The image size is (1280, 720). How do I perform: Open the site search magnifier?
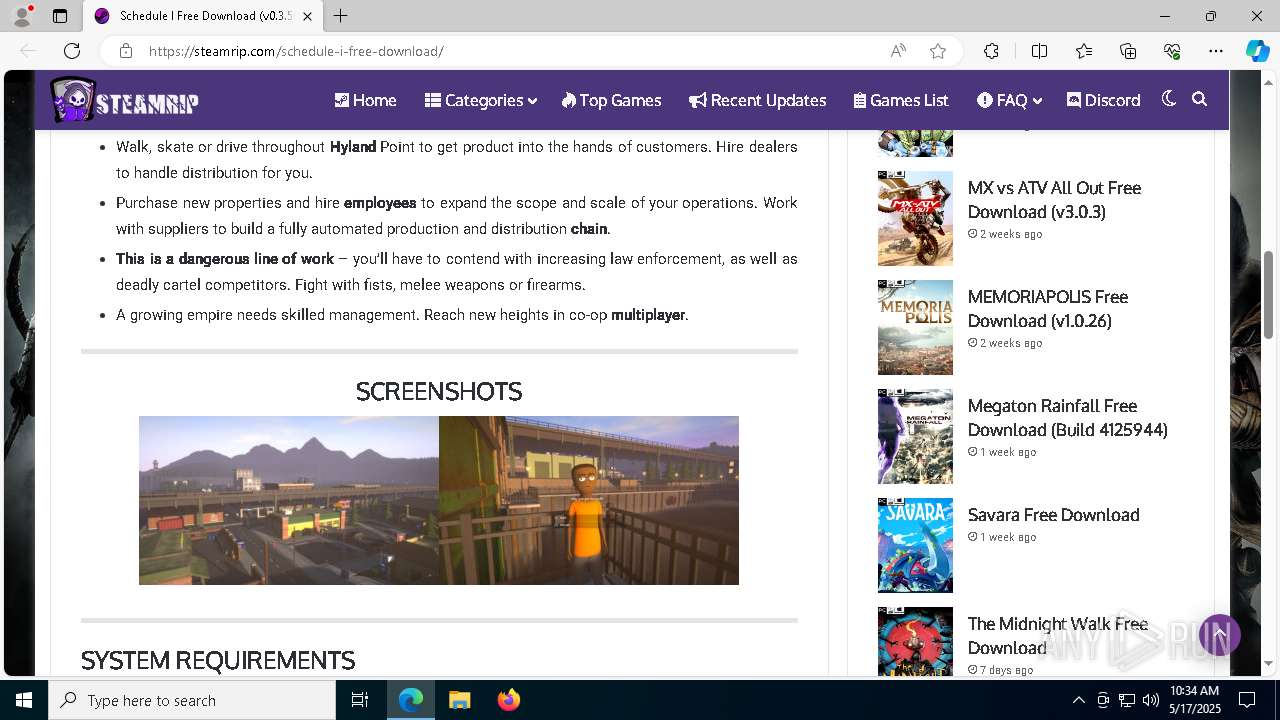coord(1200,99)
